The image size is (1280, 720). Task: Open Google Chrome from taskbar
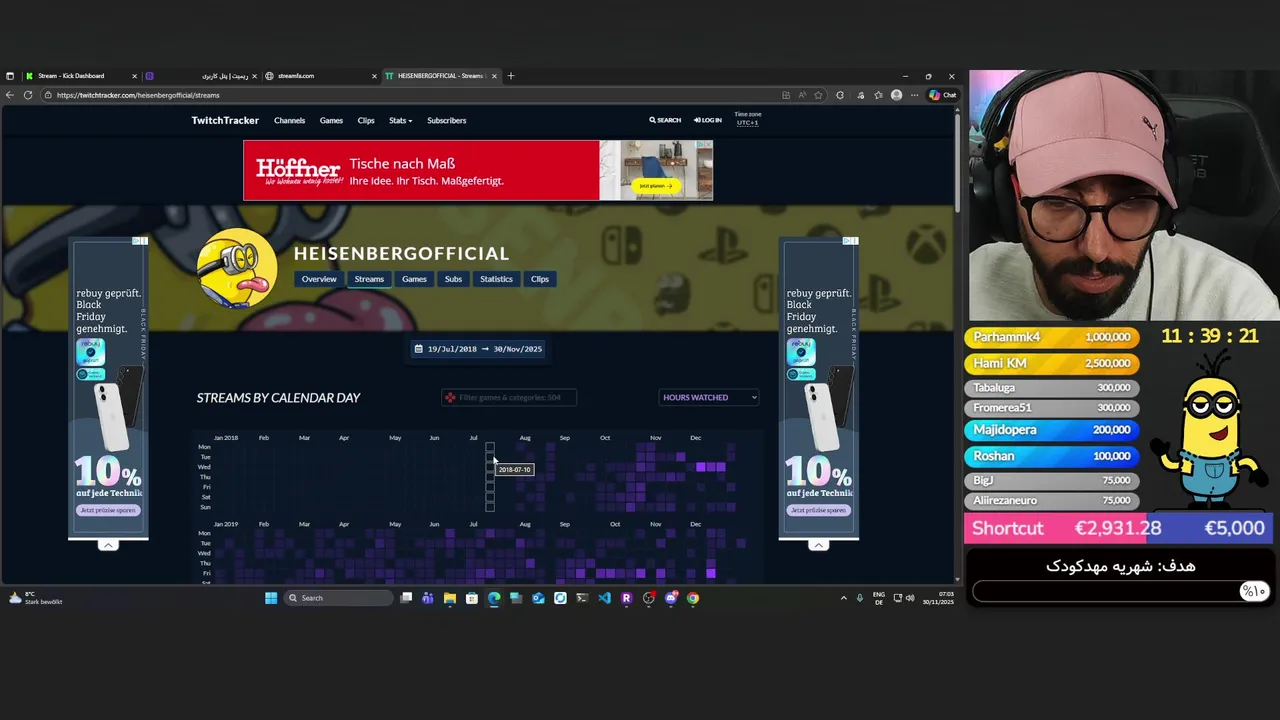pos(693,598)
